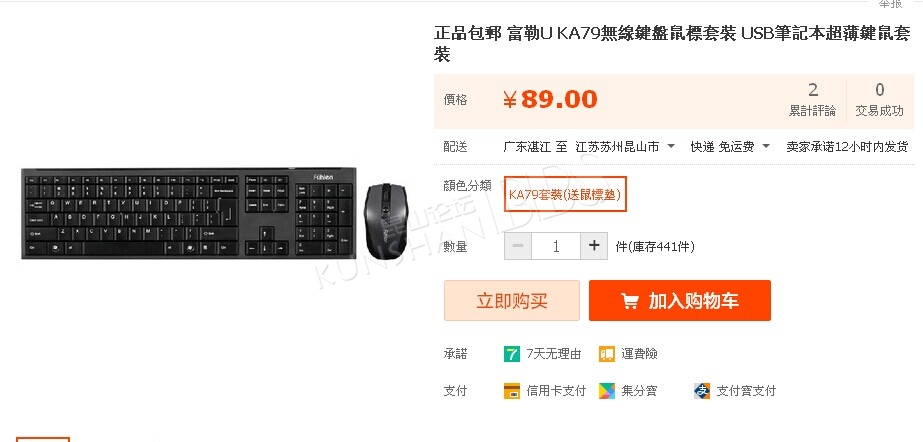Select the KA79套裝(送鼠標墊) option
Viewport: 923px width, 442px height.
click(565, 194)
